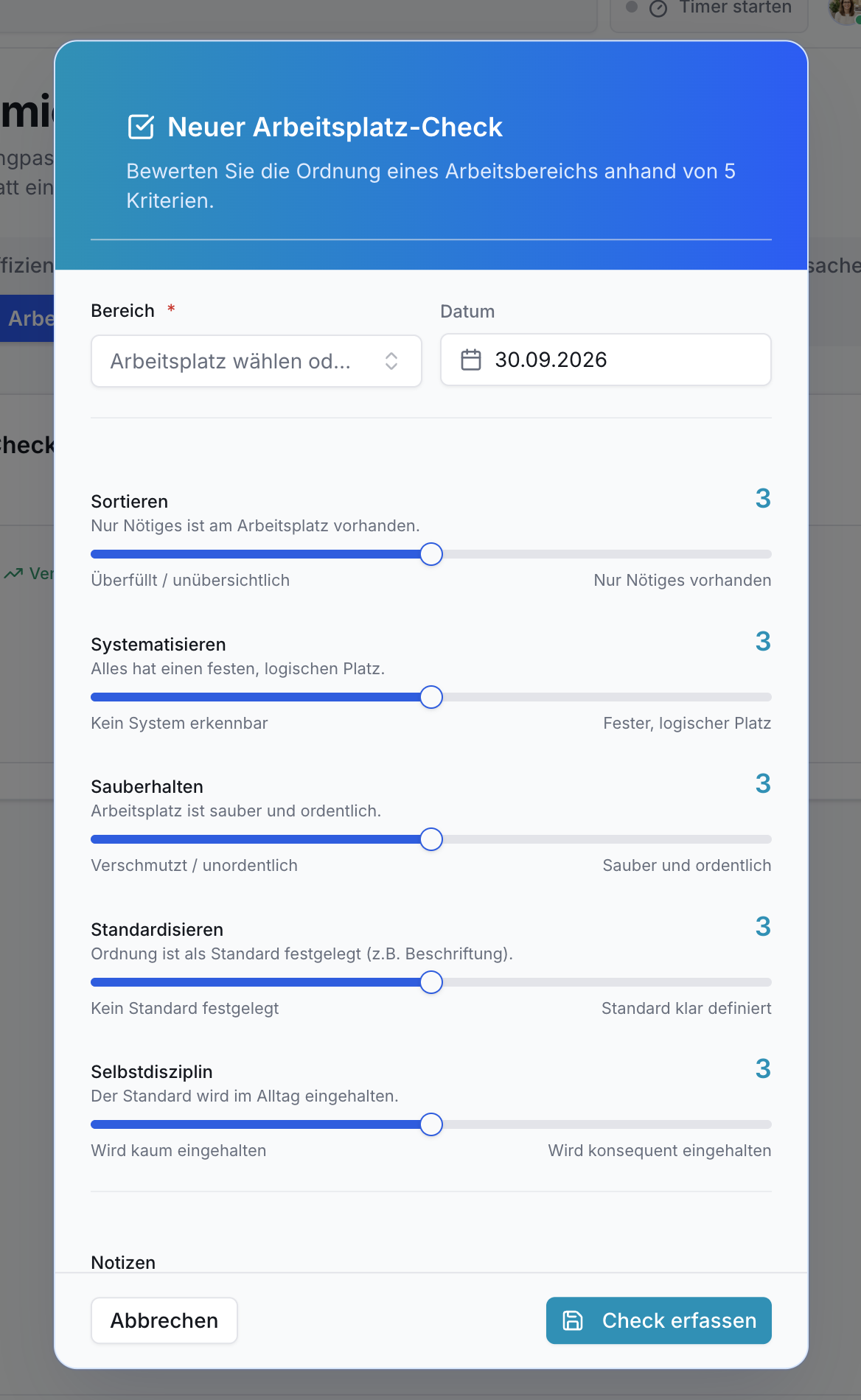The height and width of the screenshot is (1400, 861).
Task: Click the checkbox icon beside Neuer Arbeitsplatz-Check
Action: (x=141, y=127)
